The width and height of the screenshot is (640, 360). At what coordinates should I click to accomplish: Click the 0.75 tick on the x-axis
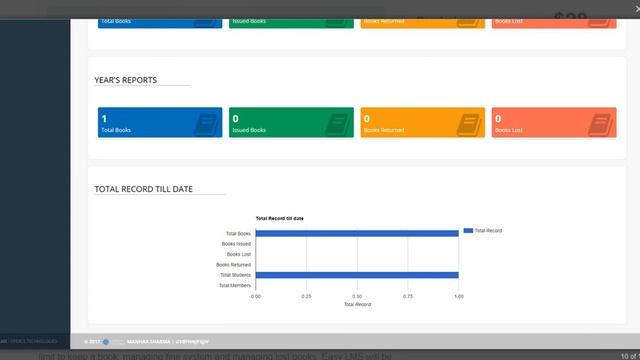pos(408,296)
